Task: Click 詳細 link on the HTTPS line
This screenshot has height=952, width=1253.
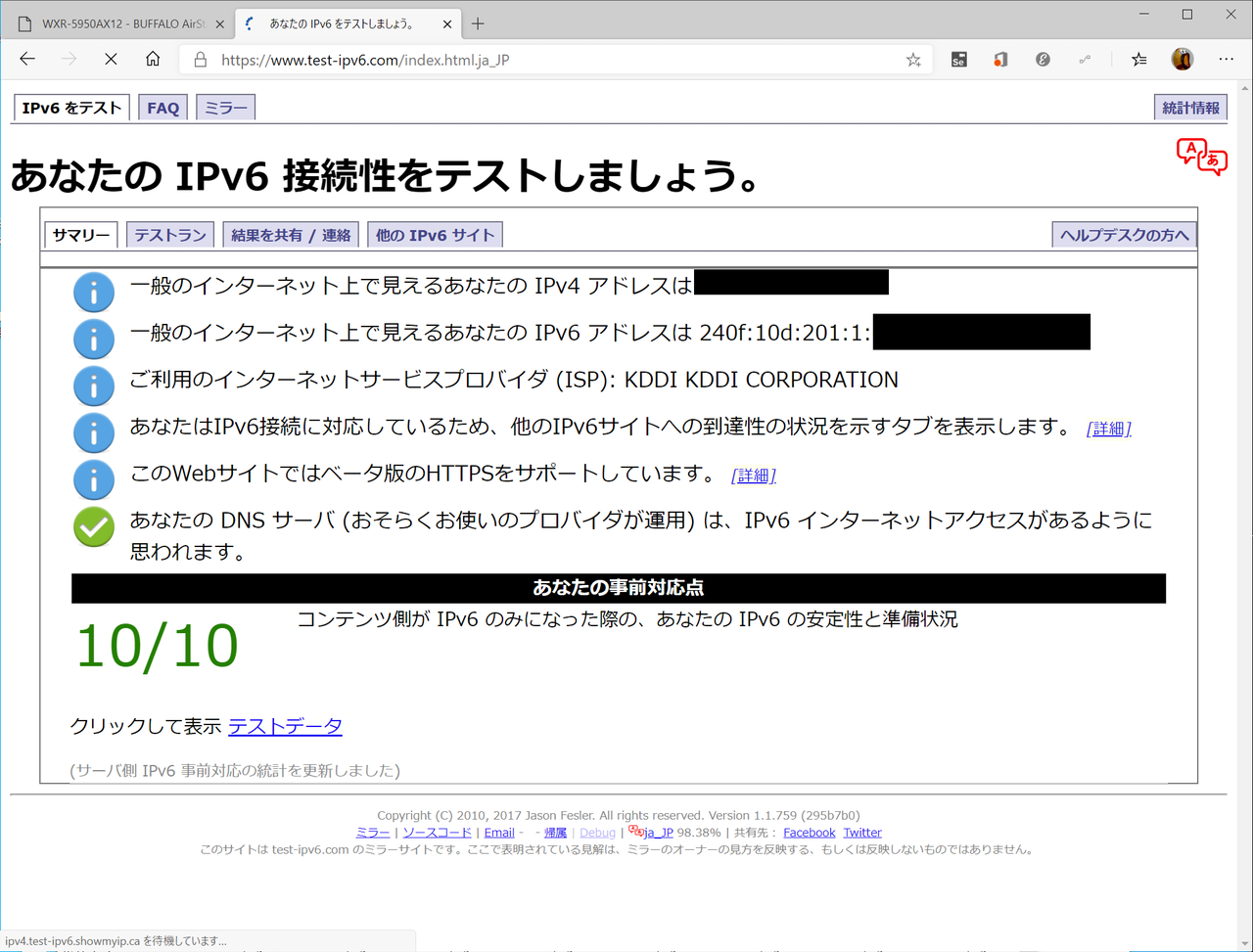Action: tap(754, 476)
